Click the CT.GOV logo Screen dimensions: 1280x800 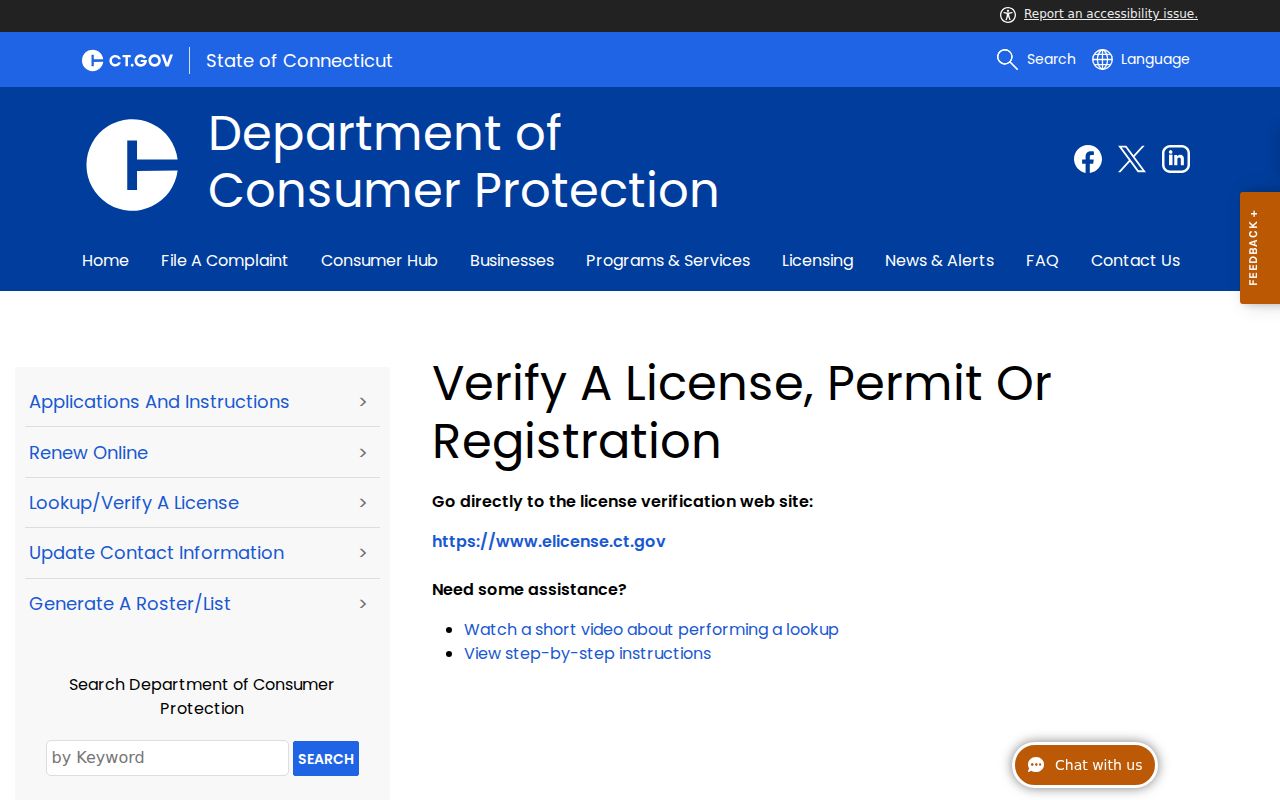[x=127, y=60]
